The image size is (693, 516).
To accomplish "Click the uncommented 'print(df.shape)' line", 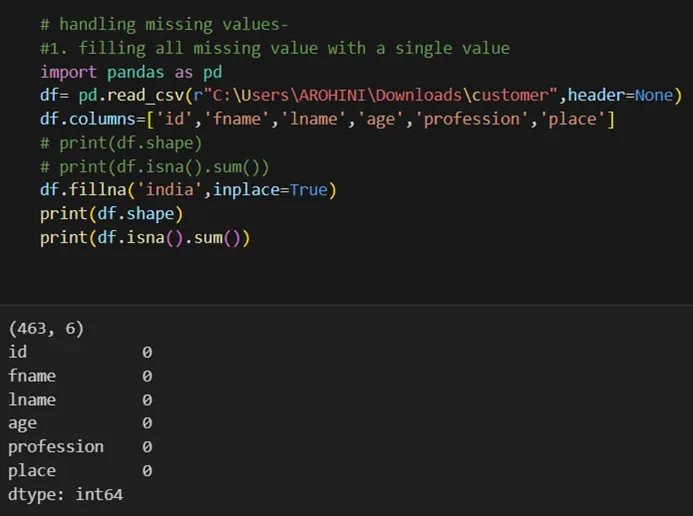I will point(111,214).
